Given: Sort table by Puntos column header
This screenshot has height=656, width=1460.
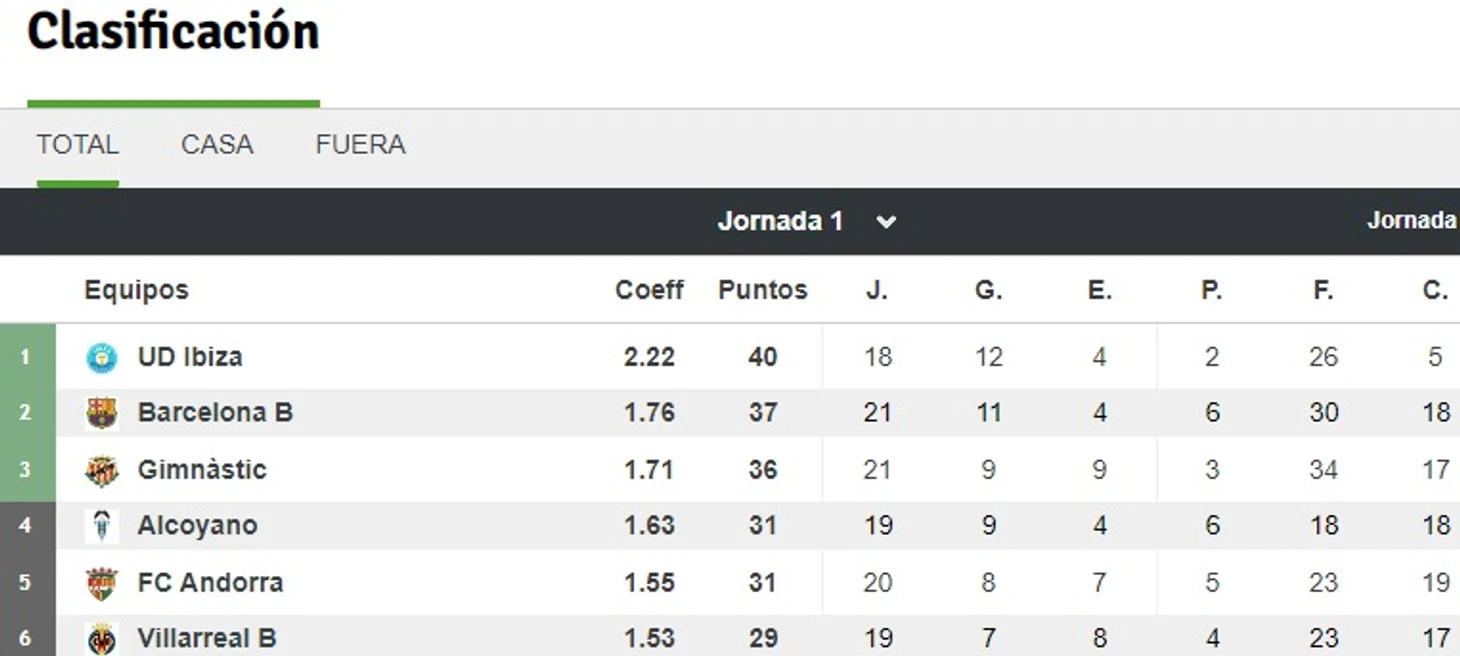Looking at the screenshot, I should [x=762, y=290].
